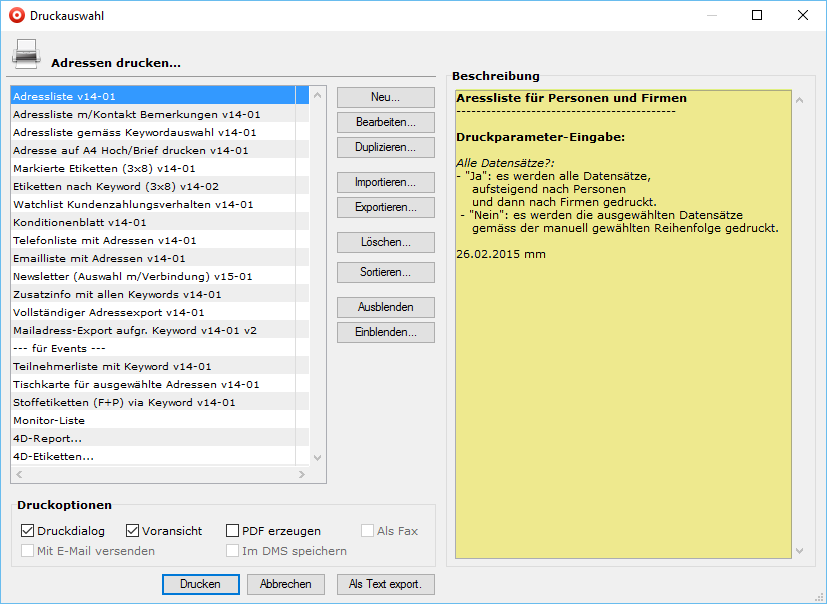Screen dimensions: 827x604
Task: Hide entry with Ausblenden button
Action: point(385,307)
